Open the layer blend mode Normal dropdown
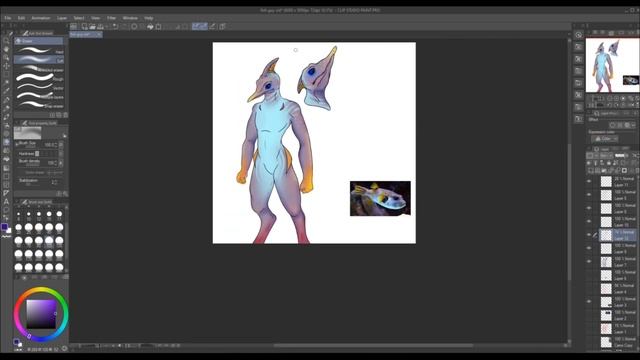Image resolution: width=640 pixels, height=360 pixels. pyautogui.click(x=606, y=156)
